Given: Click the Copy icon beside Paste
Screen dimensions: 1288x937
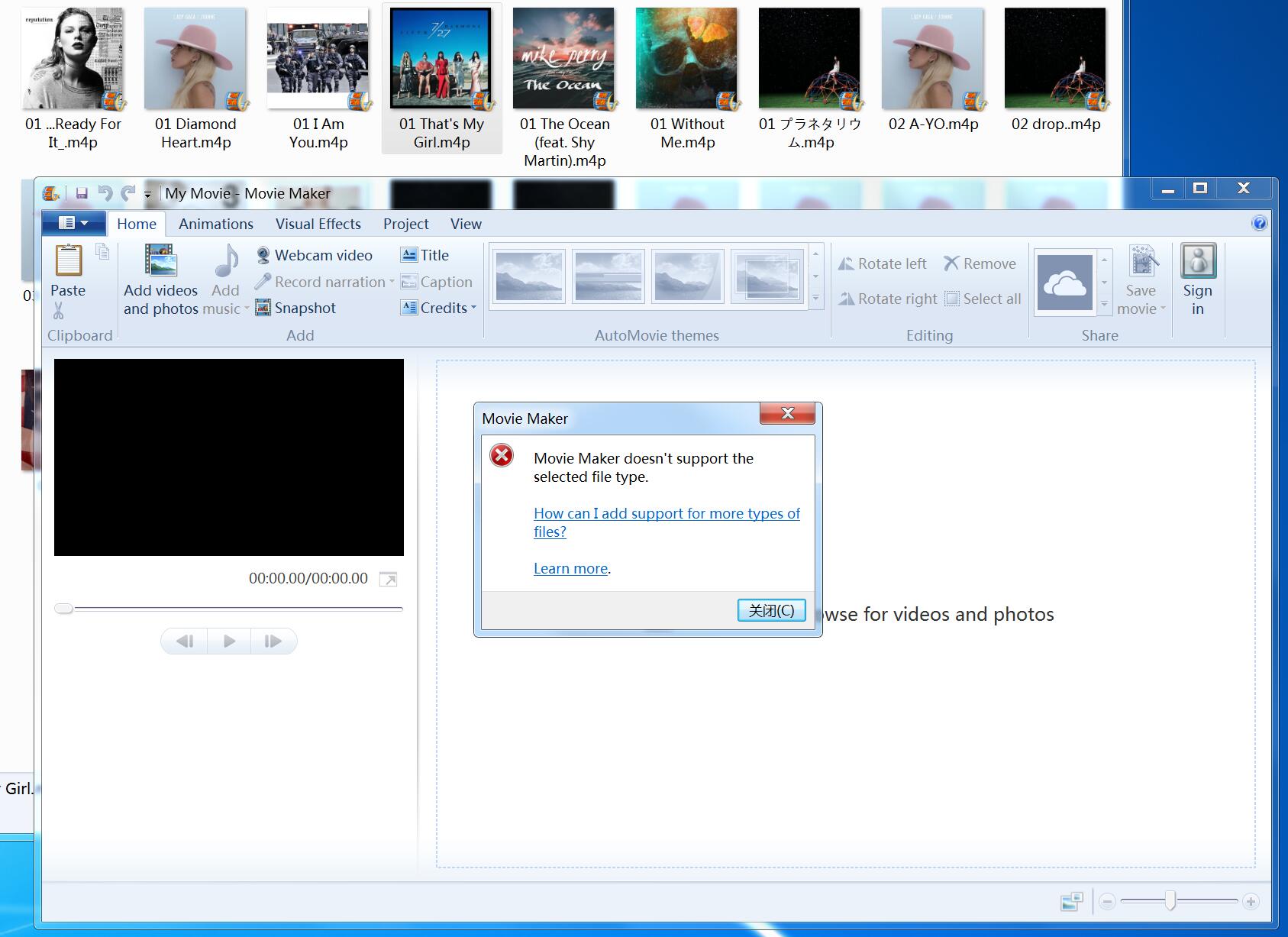Looking at the screenshot, I should [102, 251].
